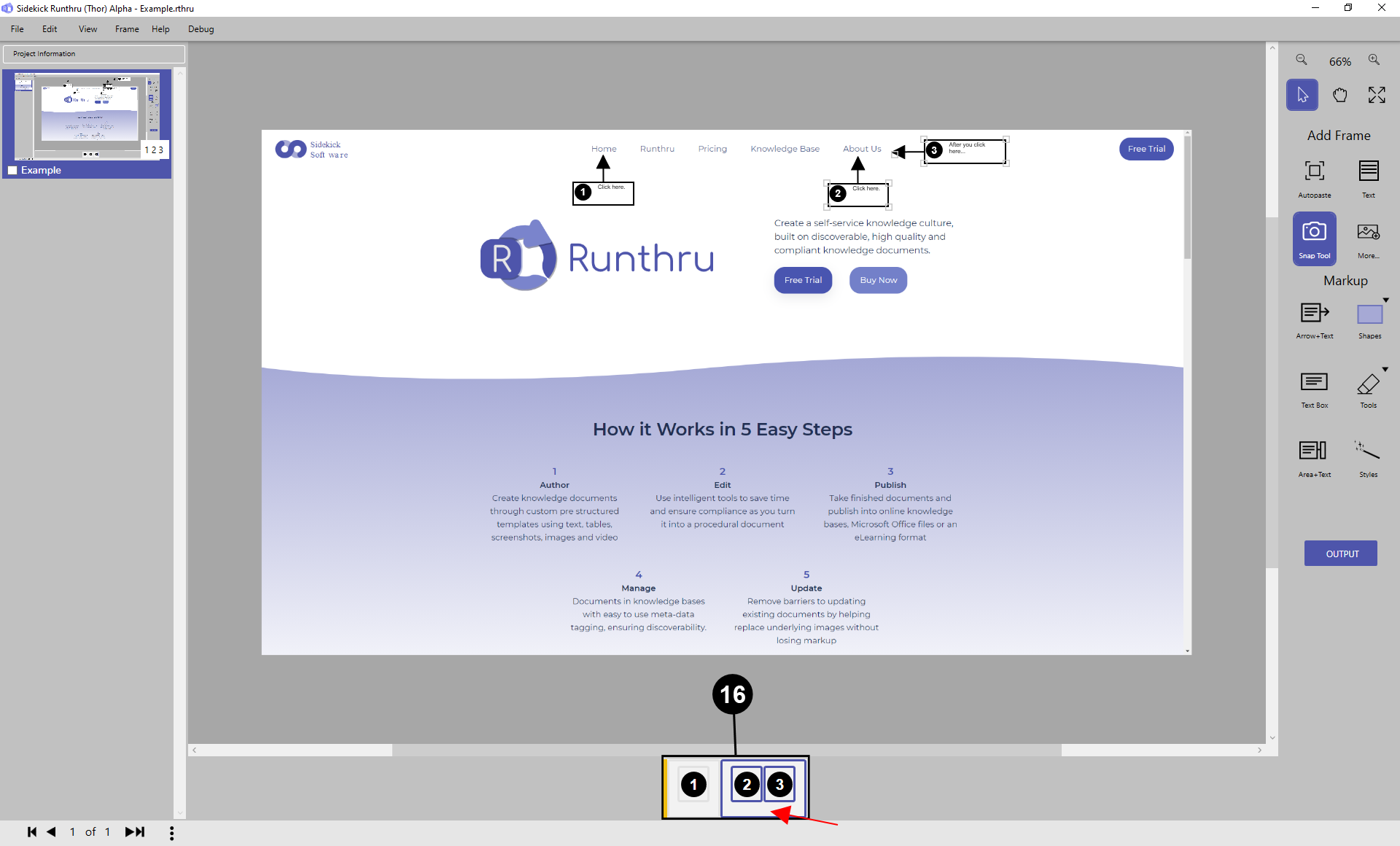The width and height of the screenshot is (1400, 846).
Task: Click the OUTPUT button
Action: click(1341, 554)
